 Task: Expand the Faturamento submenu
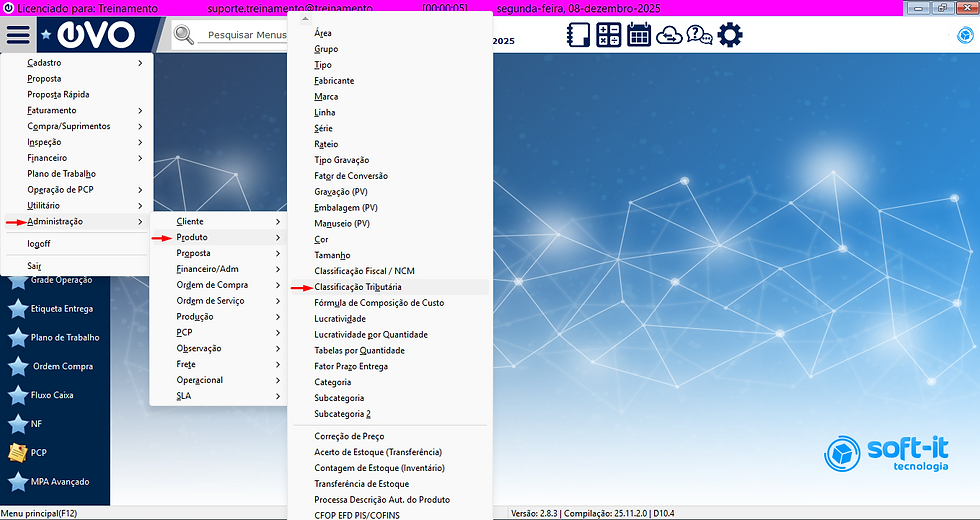[x=77, y=111]
